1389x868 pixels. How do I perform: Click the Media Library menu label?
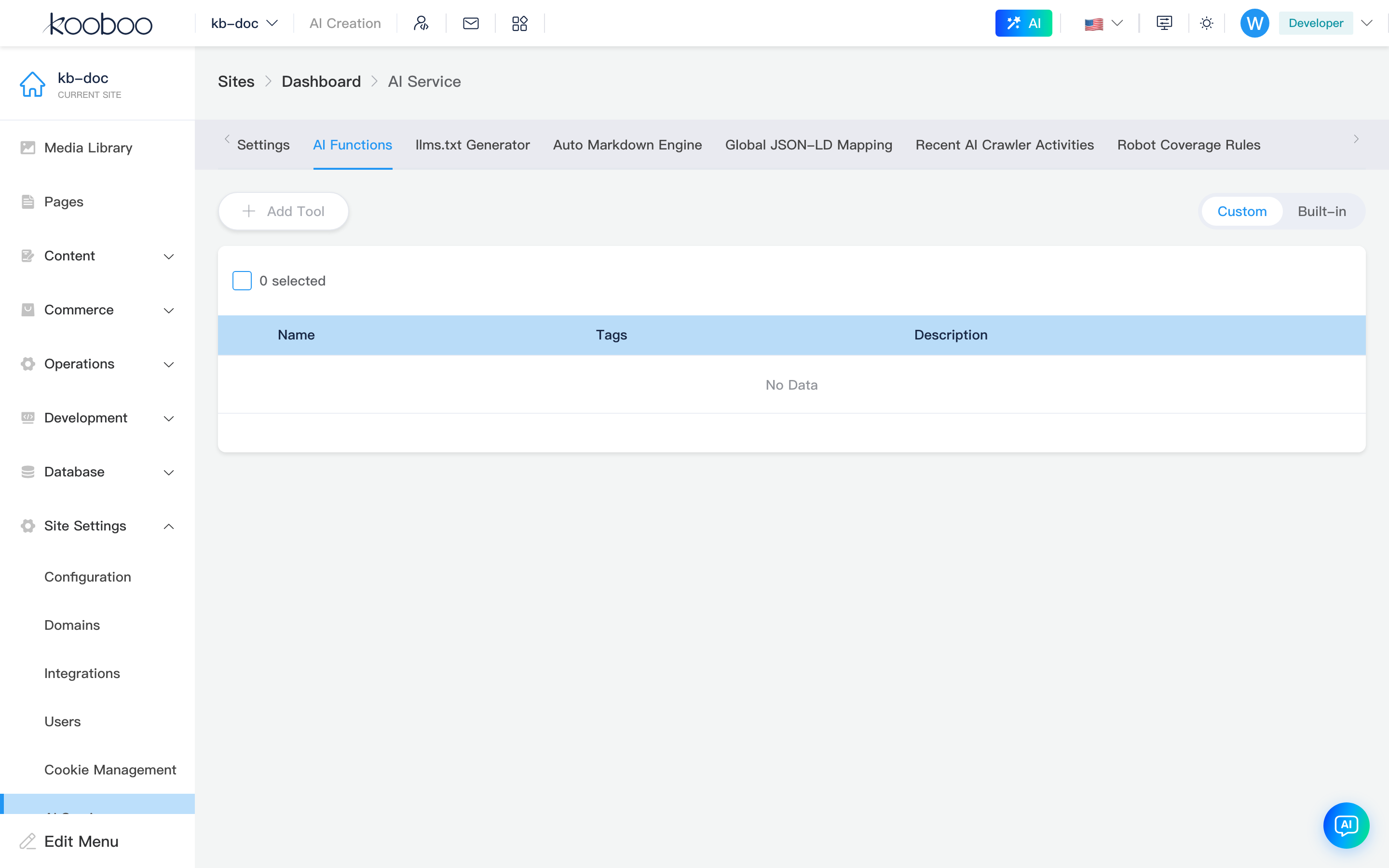coord(88,148)
